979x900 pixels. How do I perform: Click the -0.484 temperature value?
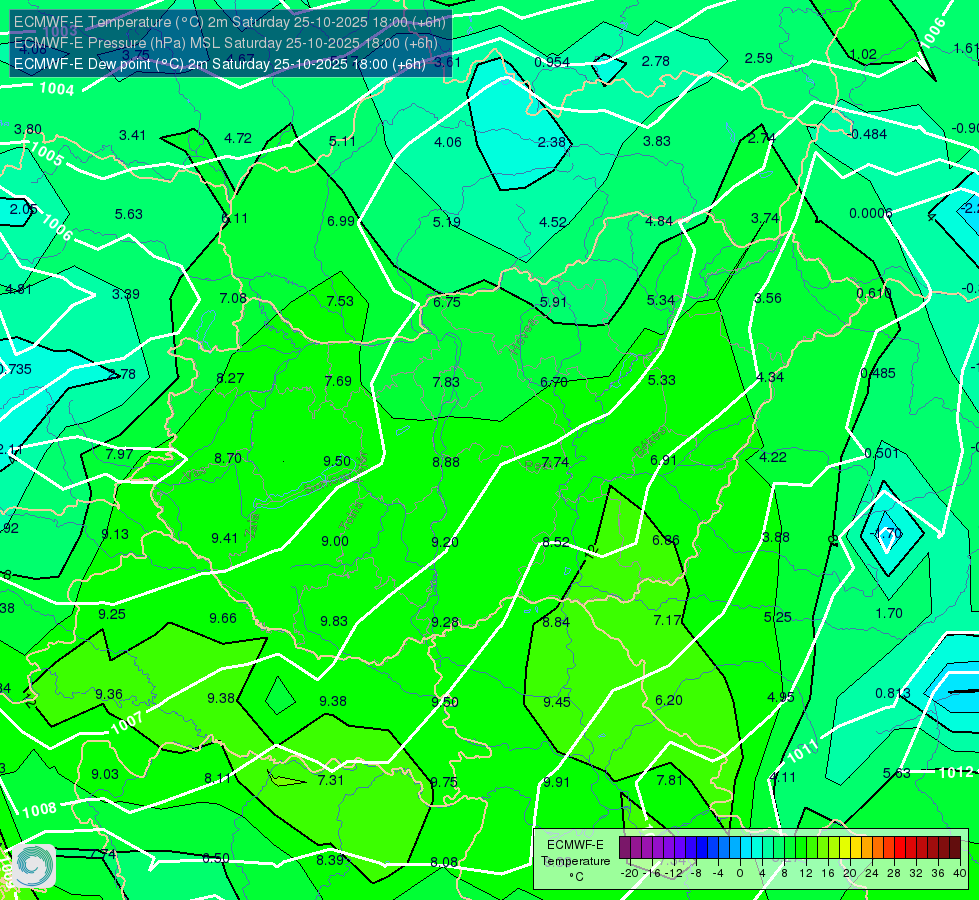867,134
